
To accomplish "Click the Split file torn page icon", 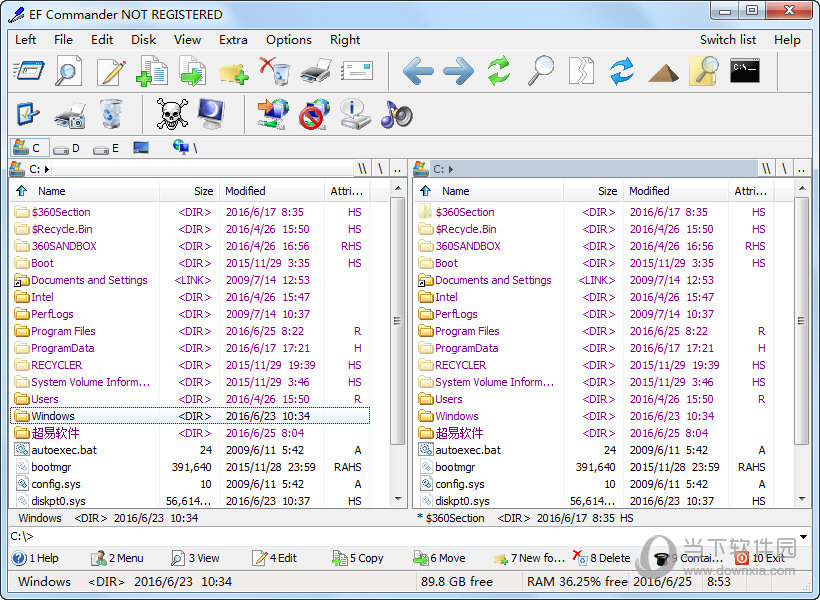I will pos(581,71).
